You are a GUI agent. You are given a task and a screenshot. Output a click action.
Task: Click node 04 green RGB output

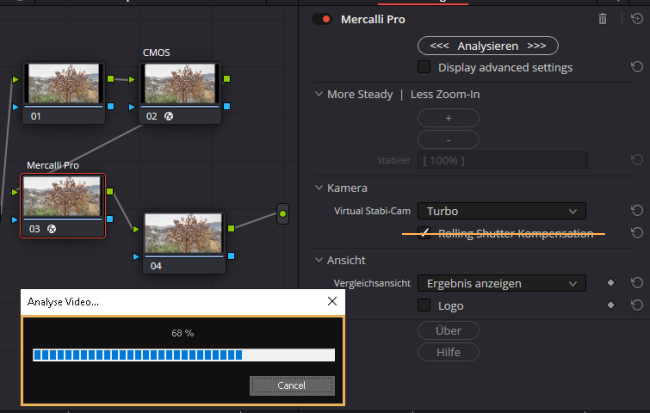pyautogui.click(x=231, y=228)
